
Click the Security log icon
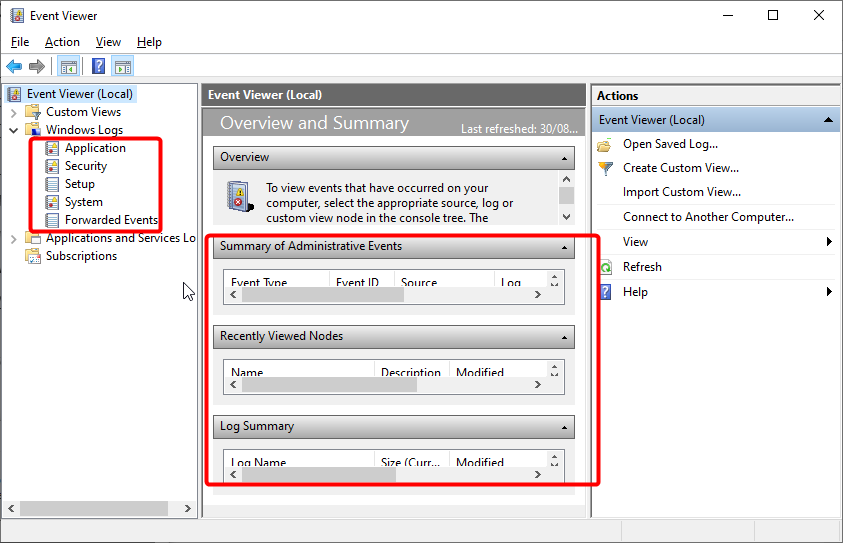(x=52, y=166)
